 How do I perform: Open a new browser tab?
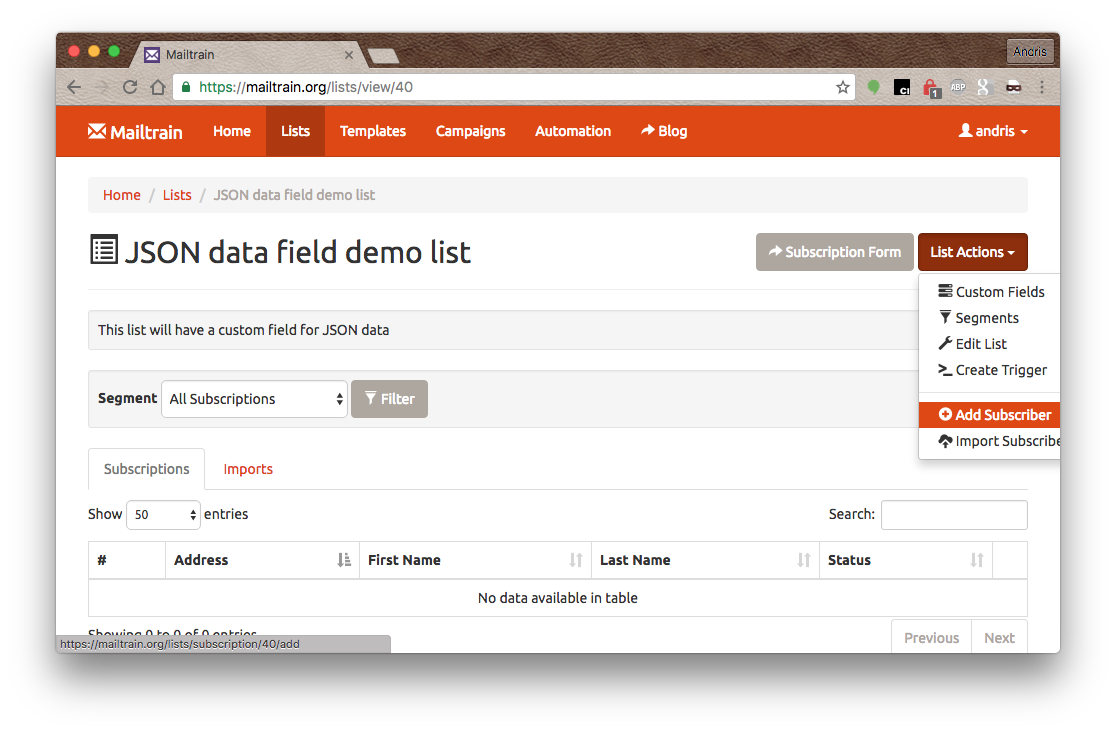[383, 56]
